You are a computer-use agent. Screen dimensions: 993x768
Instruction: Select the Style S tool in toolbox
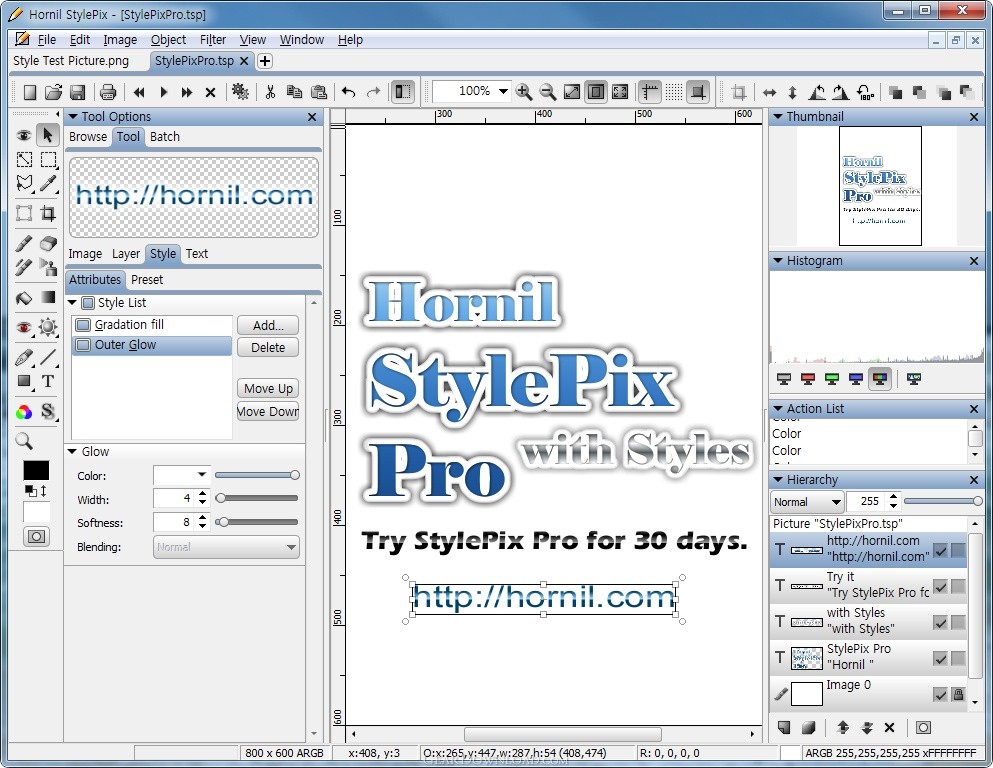(48, 412)
